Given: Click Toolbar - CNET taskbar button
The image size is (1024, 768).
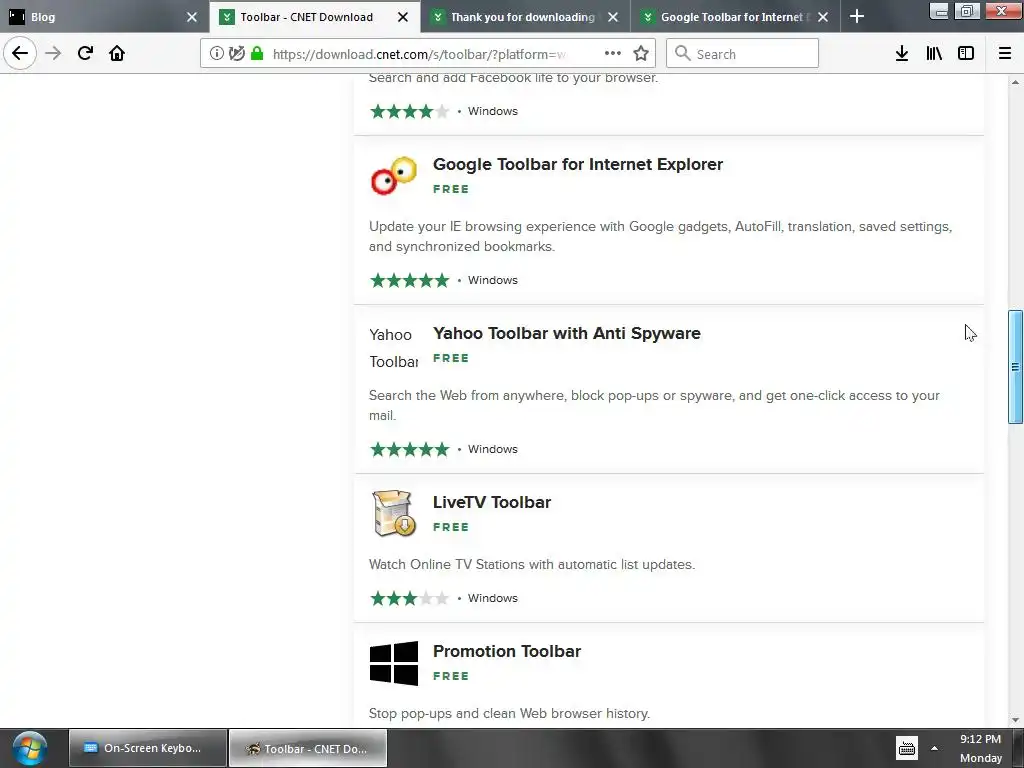Looking at the screenshot, I should 308,748.
